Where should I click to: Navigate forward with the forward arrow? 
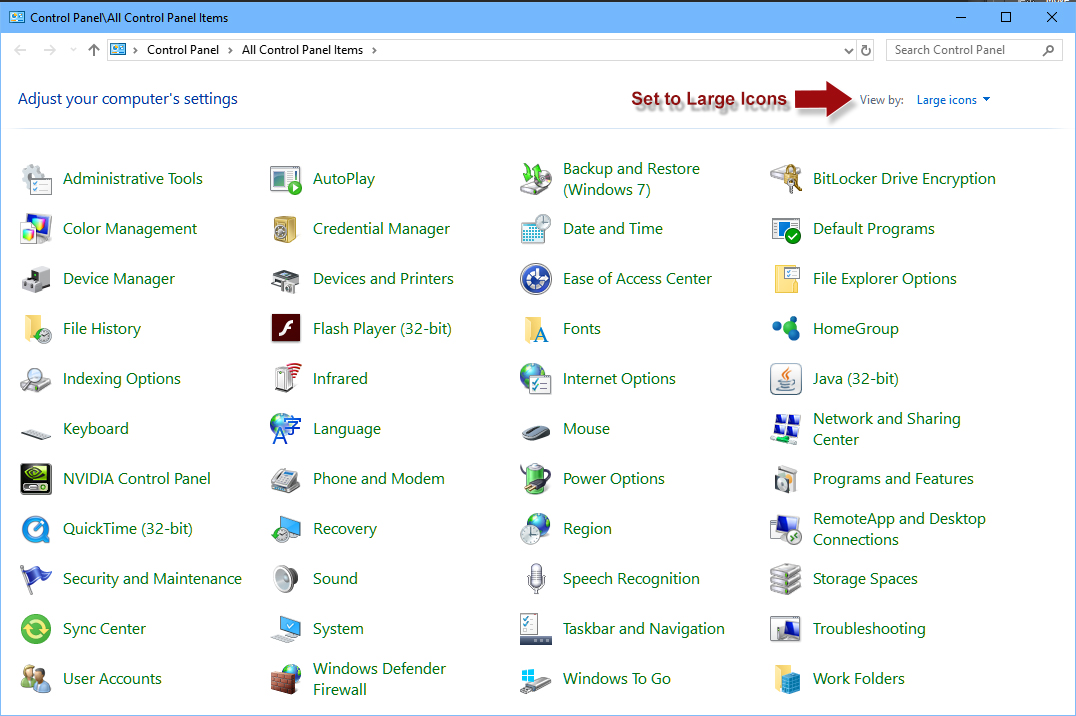pyautogui.click(x=49, y=50)
